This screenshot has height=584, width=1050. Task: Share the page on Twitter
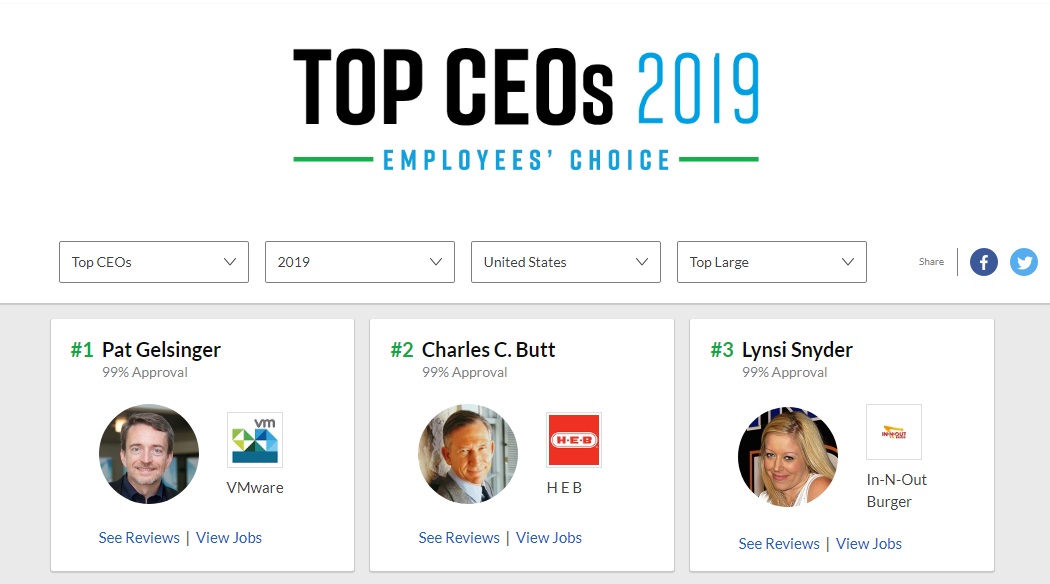pos(1024,262)
